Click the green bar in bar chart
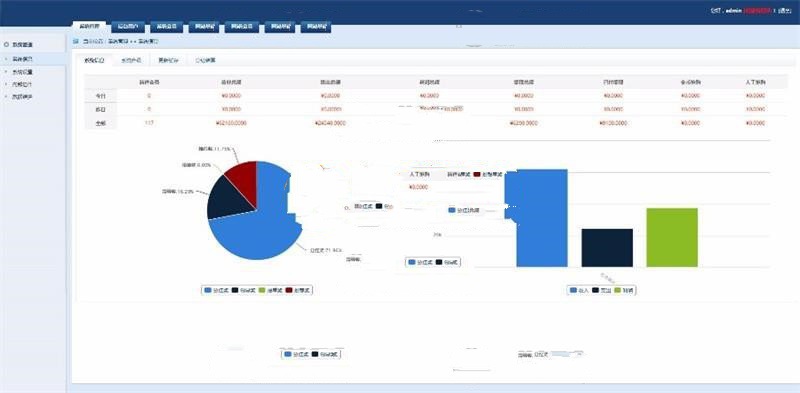 [672, 237]
